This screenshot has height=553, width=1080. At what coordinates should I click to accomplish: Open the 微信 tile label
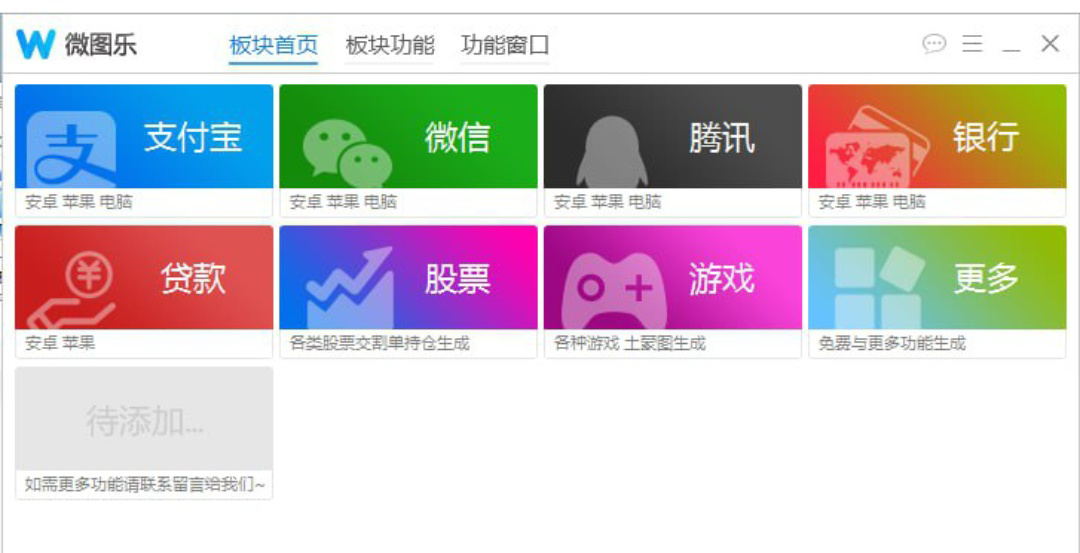457,137
